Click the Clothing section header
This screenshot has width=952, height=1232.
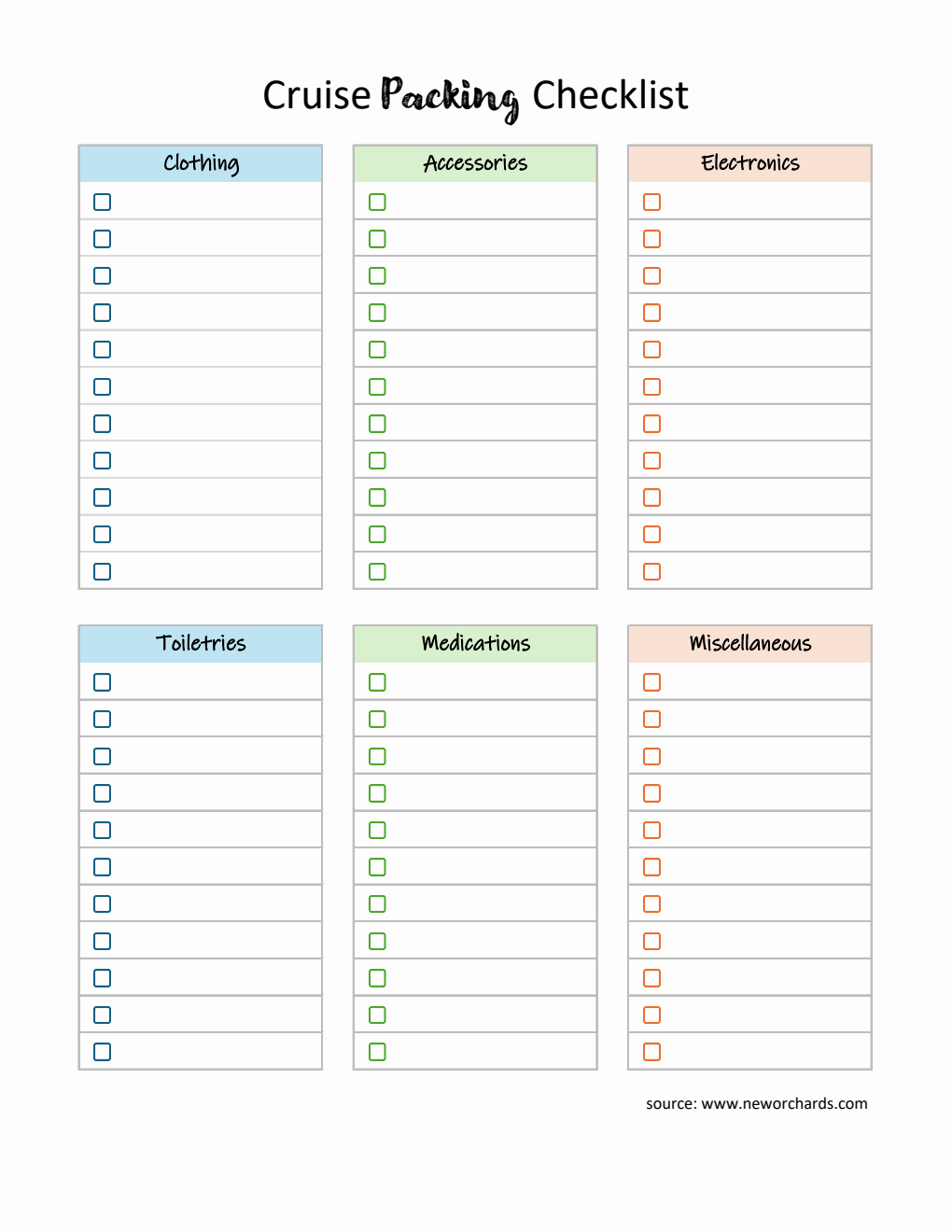coord(201,163)
